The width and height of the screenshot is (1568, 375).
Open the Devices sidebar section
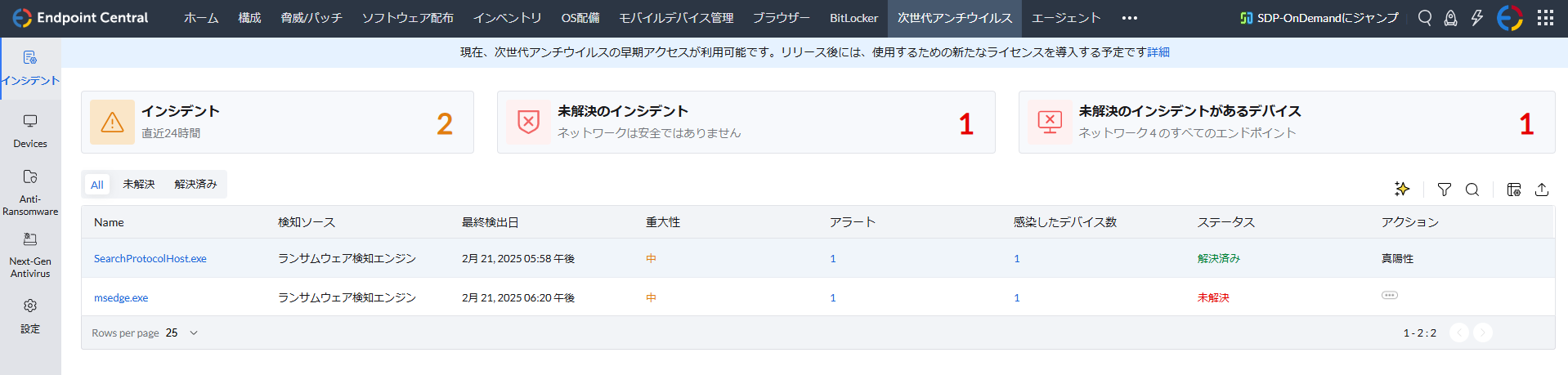(30, 131)
